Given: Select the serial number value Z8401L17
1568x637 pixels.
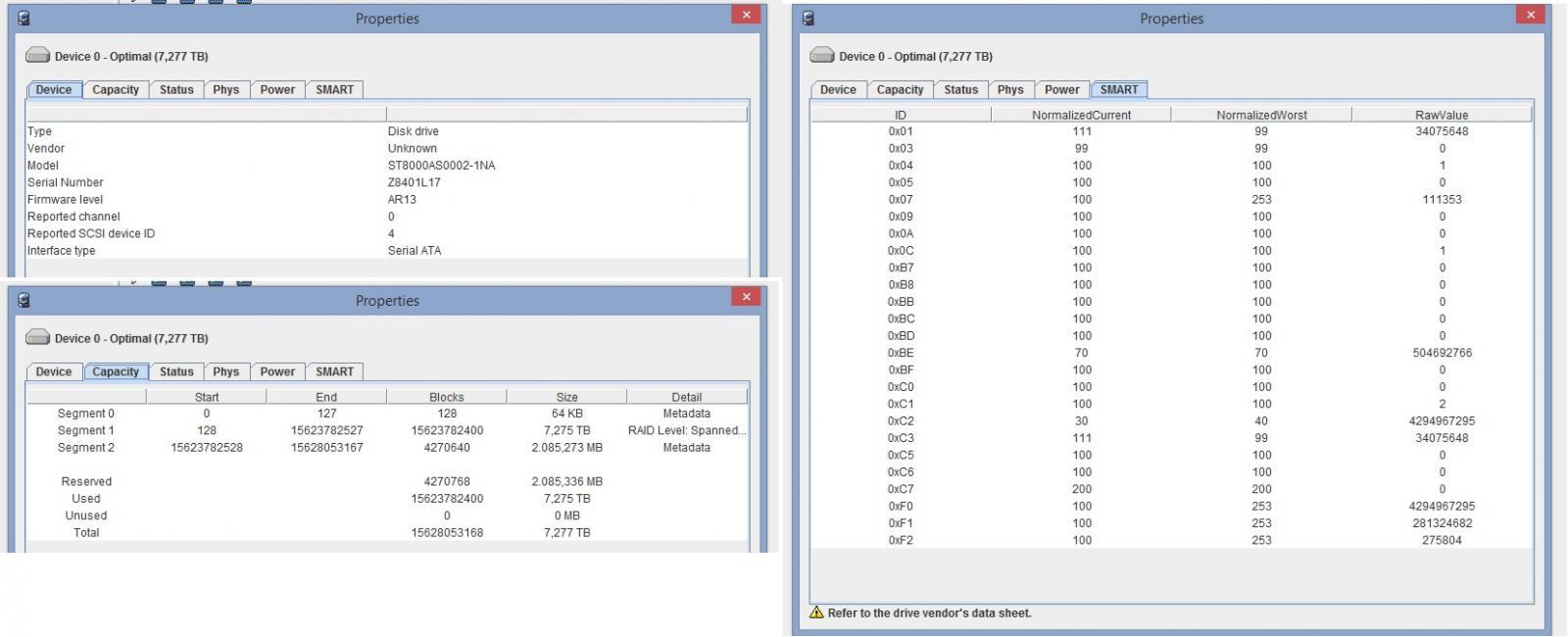Looking at the screenshot, I should (414, 182).
